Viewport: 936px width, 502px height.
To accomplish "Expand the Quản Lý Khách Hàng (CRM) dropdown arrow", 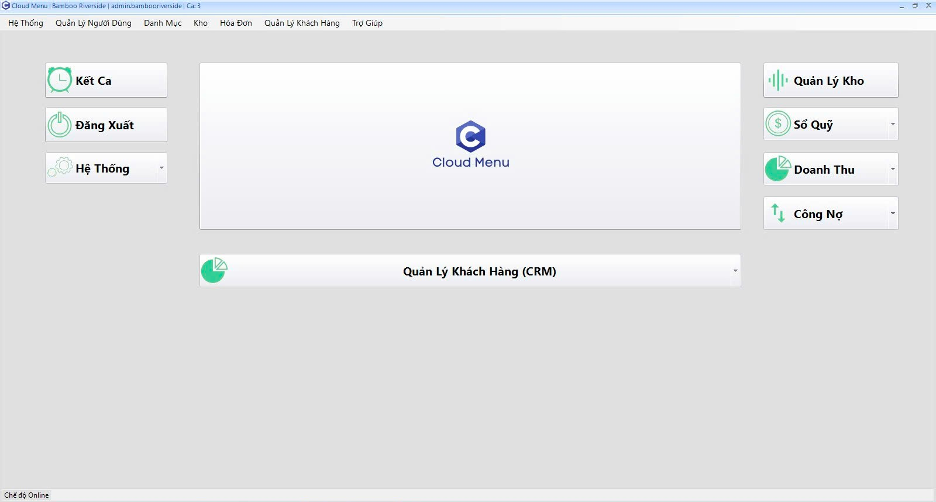I will pos(735,270).
